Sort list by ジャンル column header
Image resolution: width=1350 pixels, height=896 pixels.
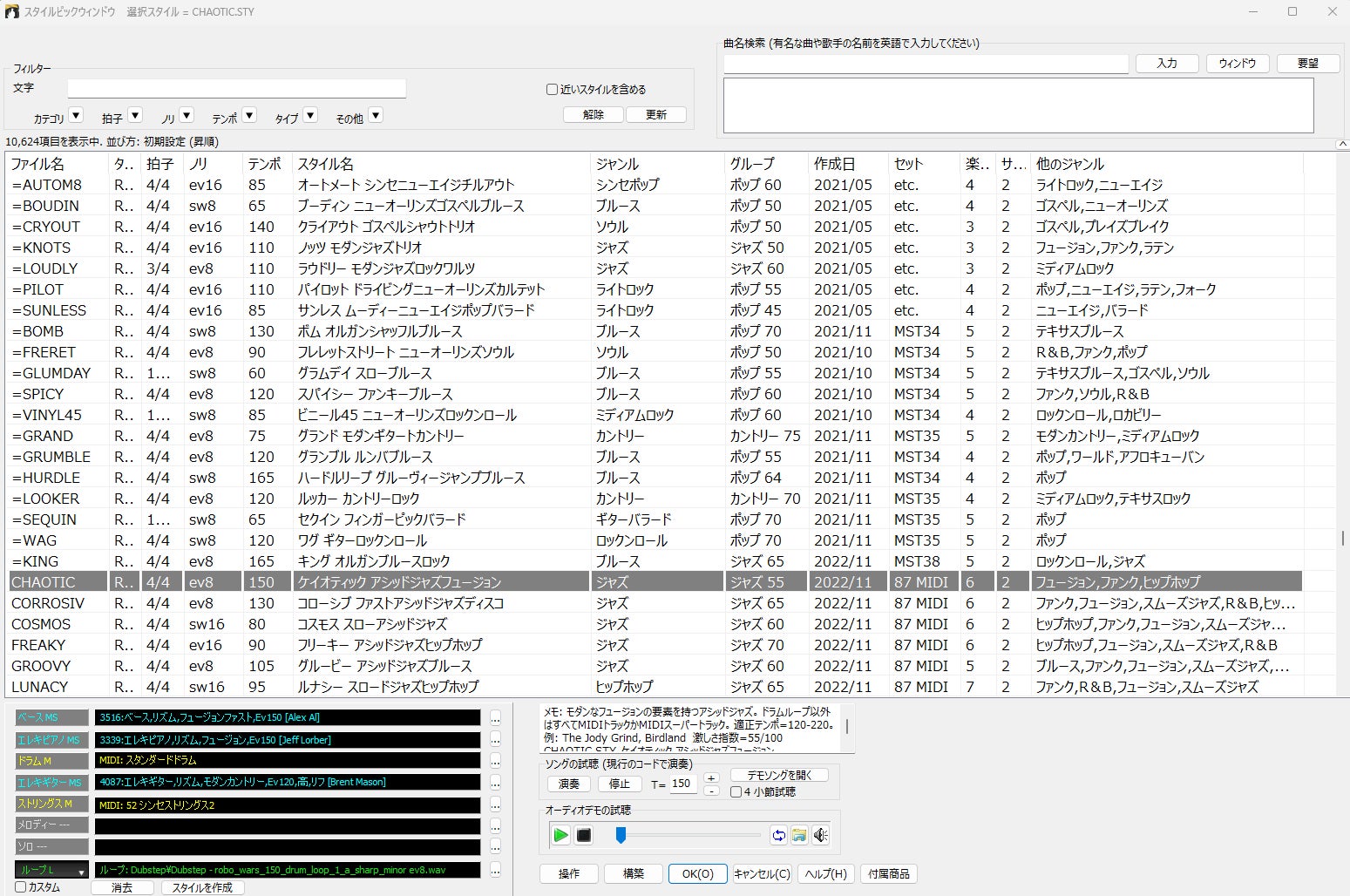617,164
